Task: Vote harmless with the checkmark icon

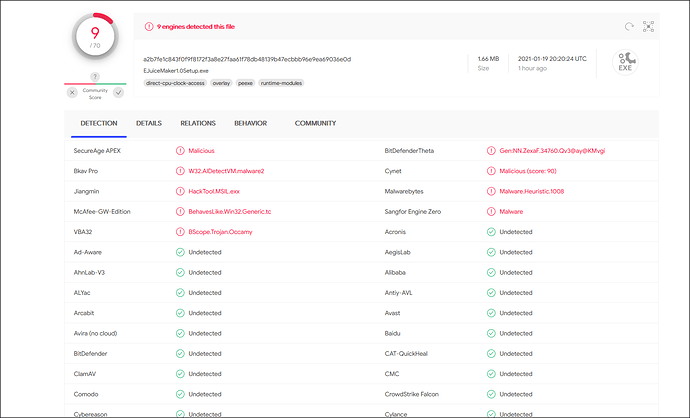Action: click(x=118, y=92)
